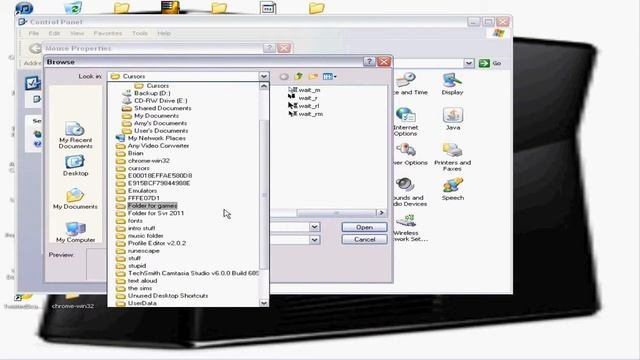Open Control Panel Favorites menu
The height and width of the screenshot is (360, 640).
pyautogui.click(x=108, y=33)
